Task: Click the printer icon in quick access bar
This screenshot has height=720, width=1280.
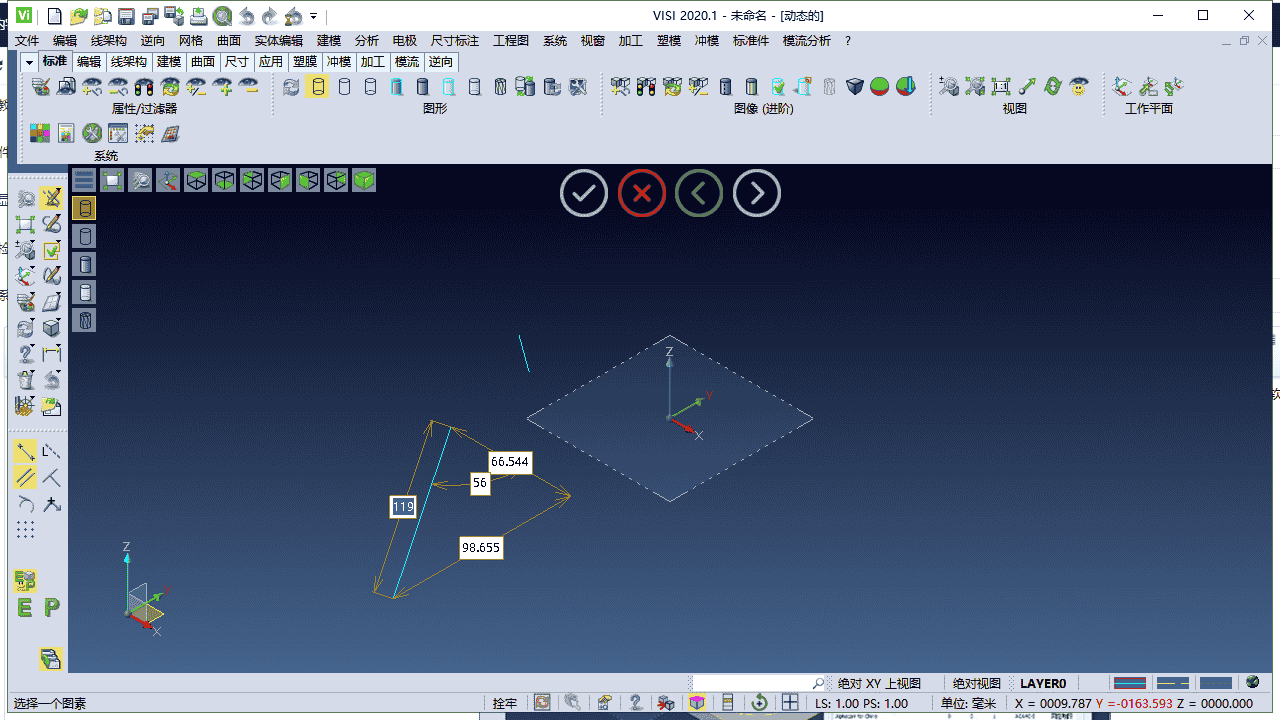Action: click(x=198, y=16)
